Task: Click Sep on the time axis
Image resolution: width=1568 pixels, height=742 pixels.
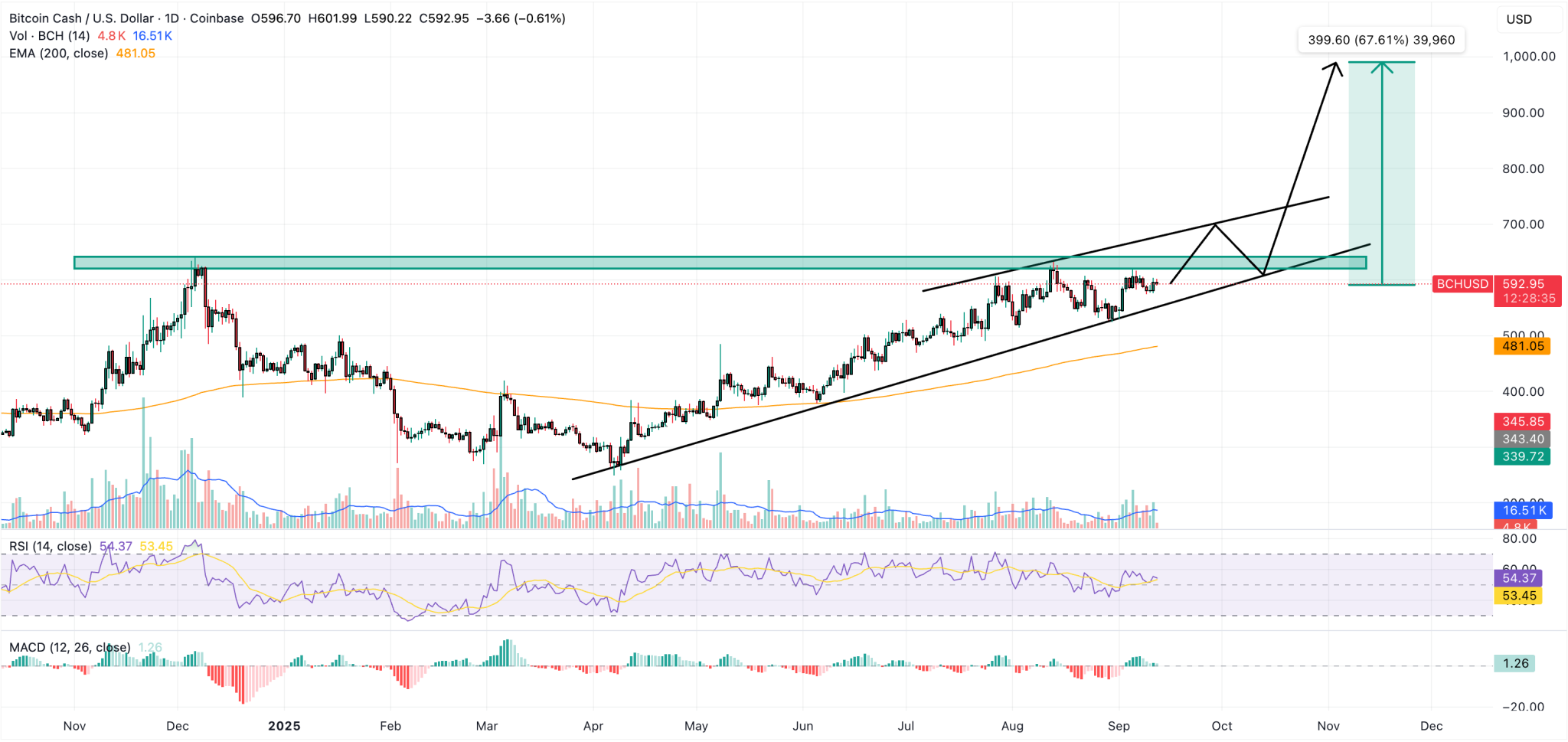Action: [1121, 725]
